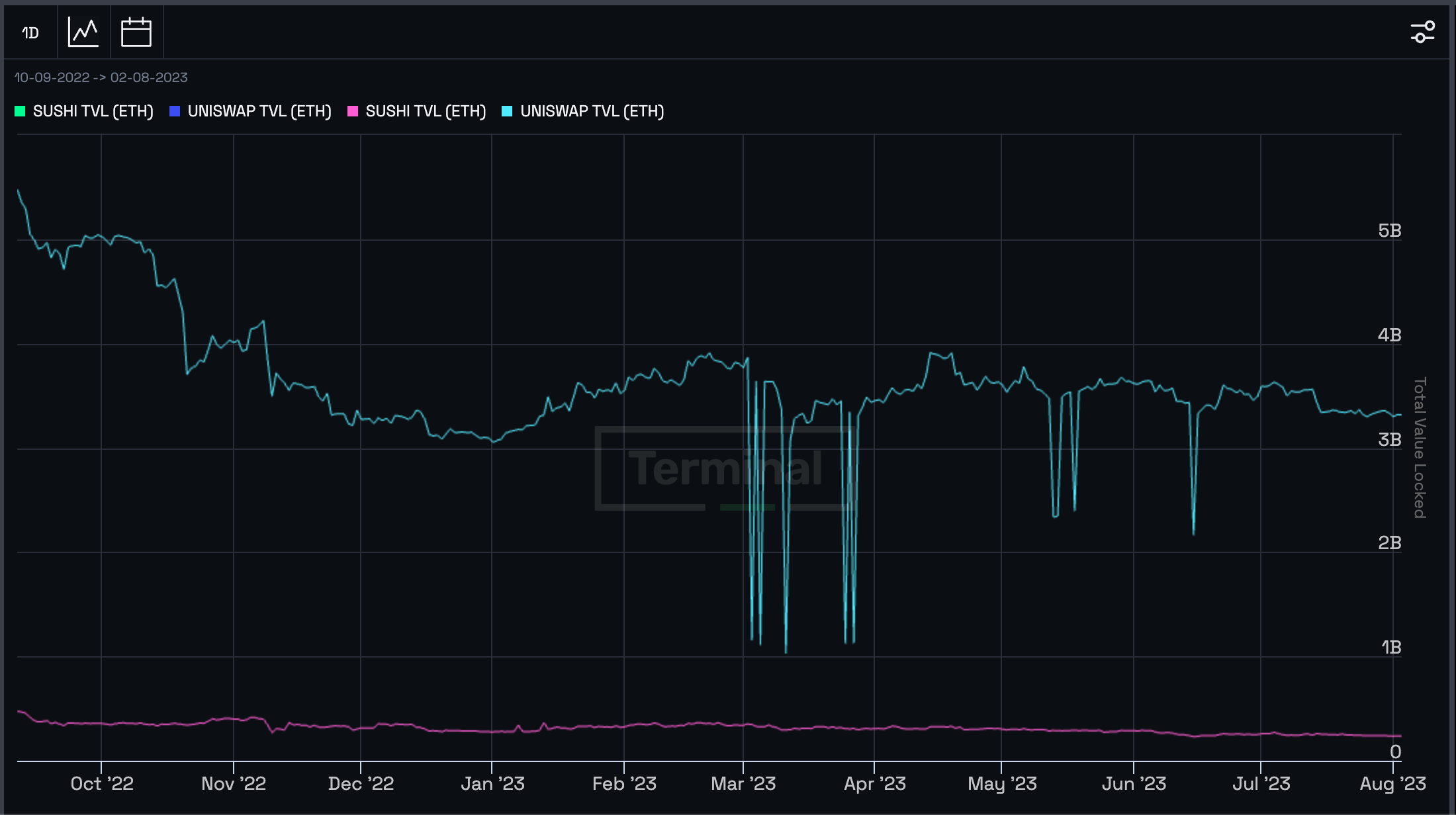Toggle pink SUSHI TVL (ETH) legend series
Image resolution: width=1456 pixels, height=815 pixels.
417,111
